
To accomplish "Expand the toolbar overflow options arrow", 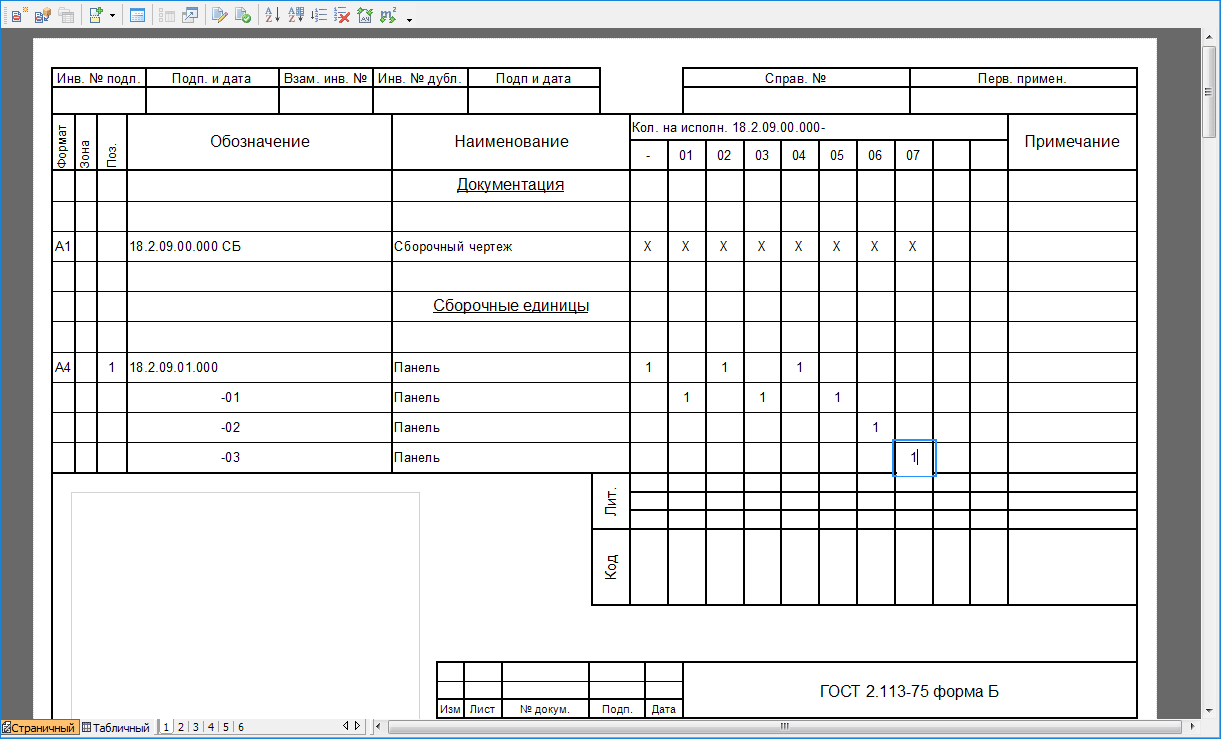I will click(x=409, y=18).
